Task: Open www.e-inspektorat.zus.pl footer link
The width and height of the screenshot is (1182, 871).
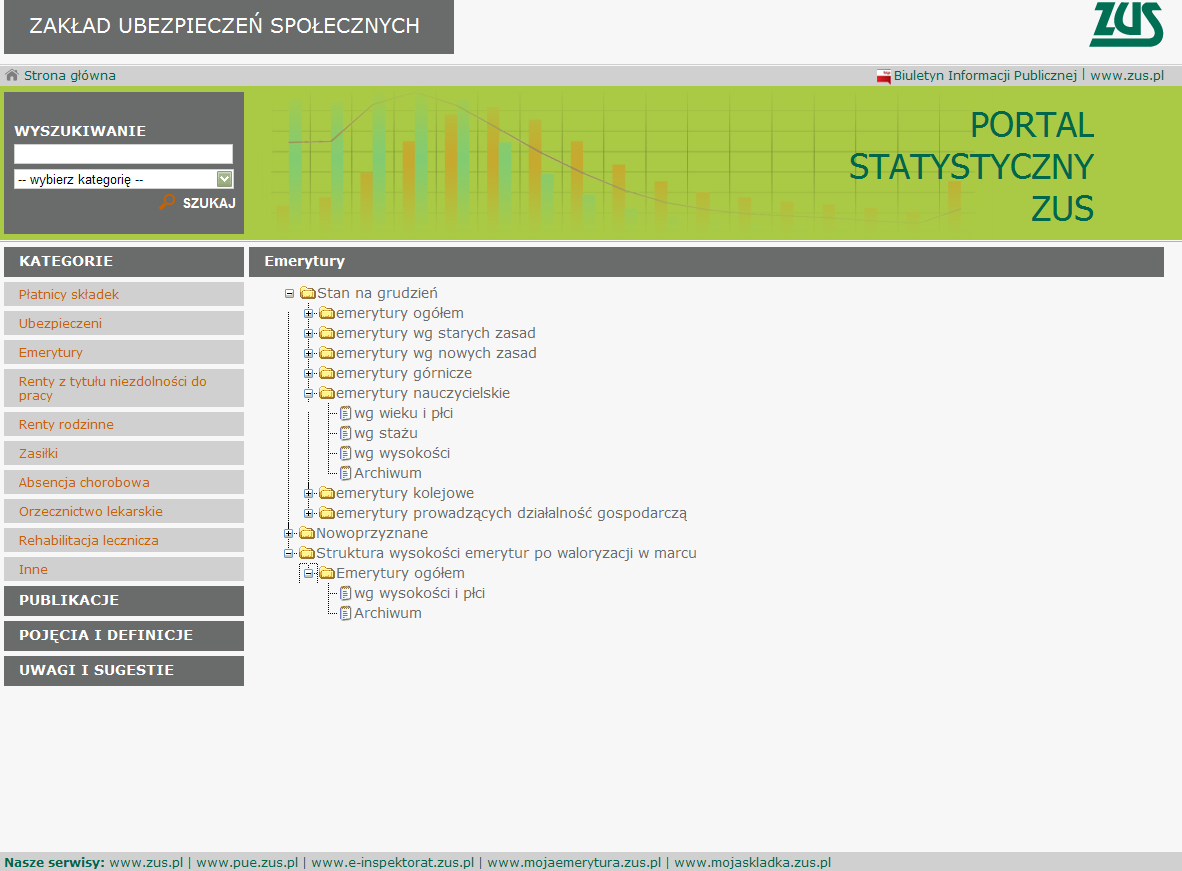Action: tap(393, 862)
